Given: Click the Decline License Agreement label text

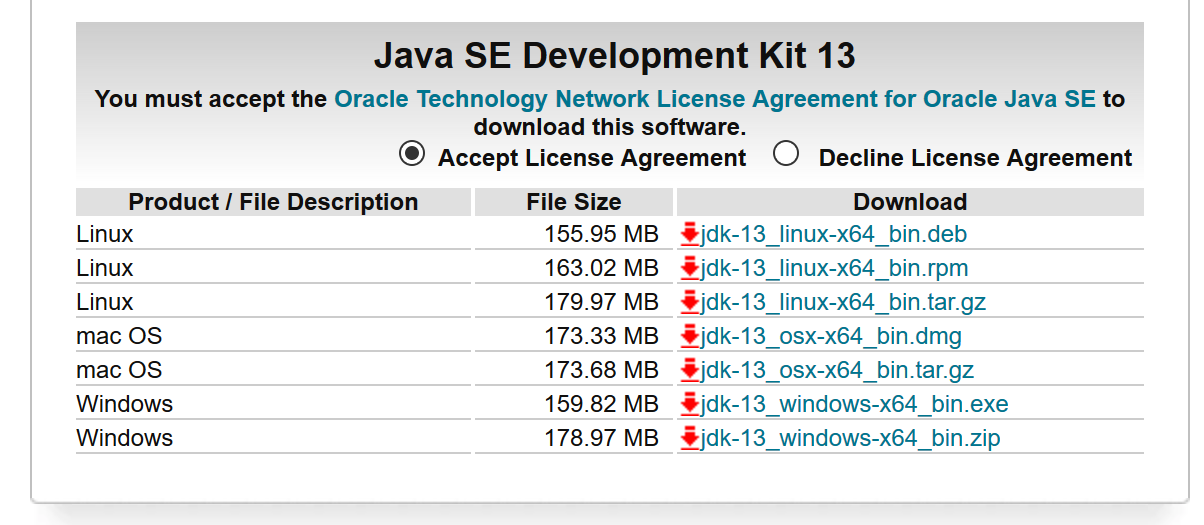Looking at the screenshot, I should tap(975, 158).
